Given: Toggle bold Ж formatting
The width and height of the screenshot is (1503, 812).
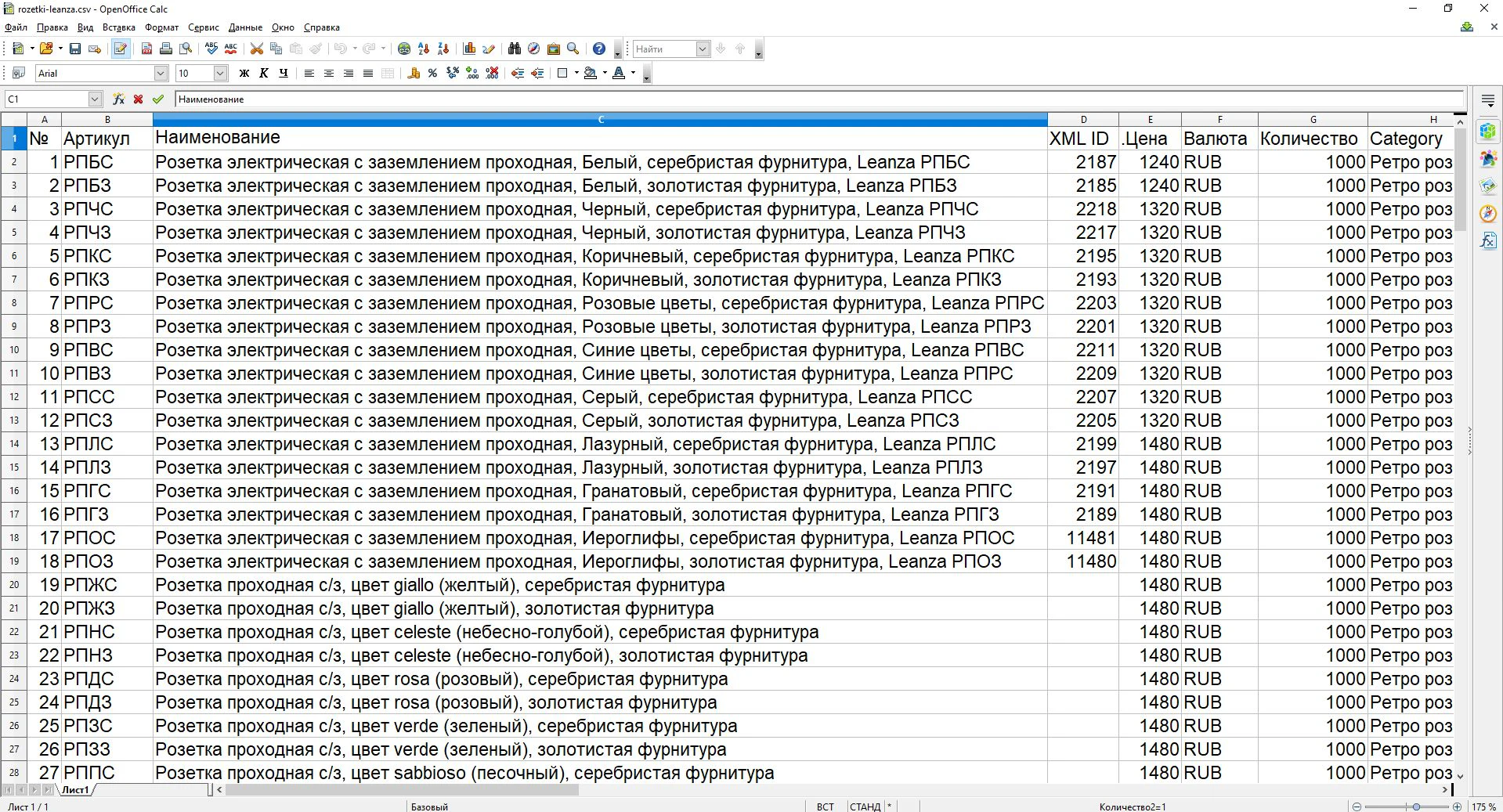Looking at the screenshot, I should tap(244, 73).
